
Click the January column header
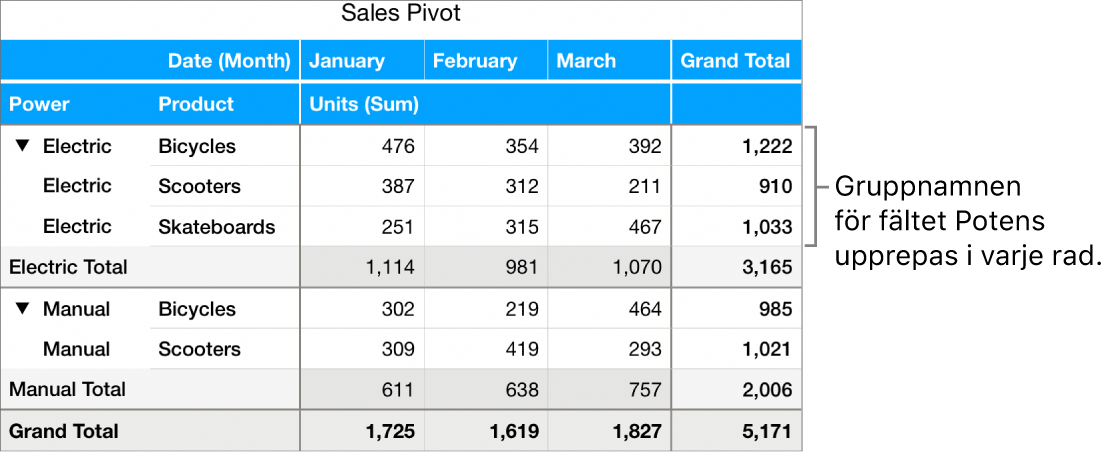coord(346,61)
